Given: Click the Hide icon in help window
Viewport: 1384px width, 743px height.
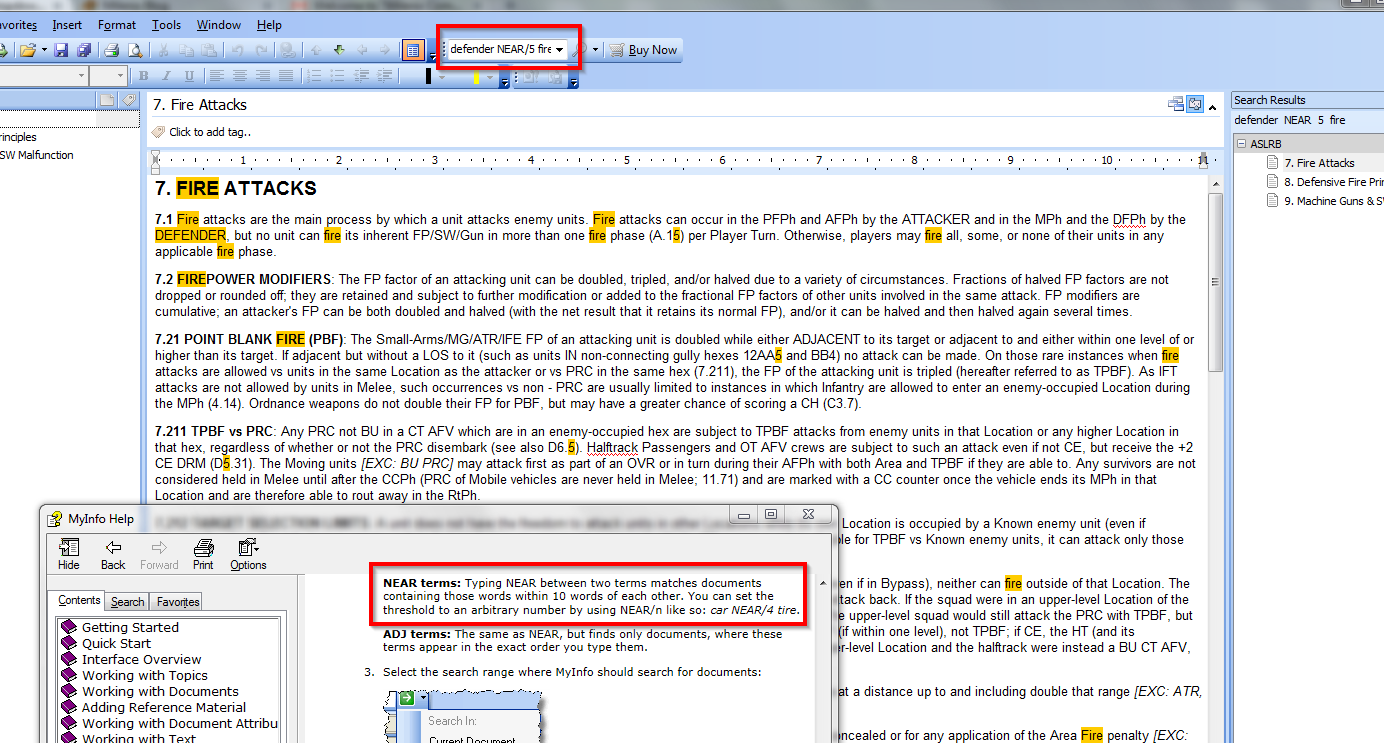Looking at the screenshot, I should (69, 553).
